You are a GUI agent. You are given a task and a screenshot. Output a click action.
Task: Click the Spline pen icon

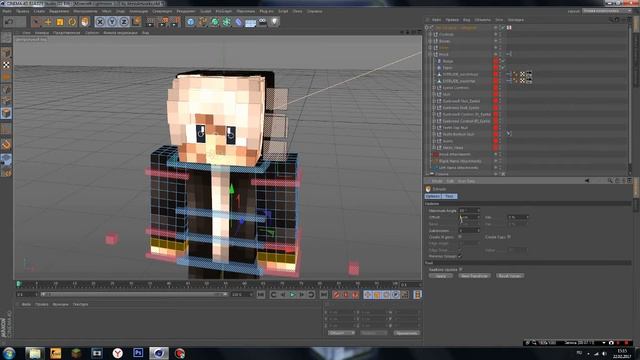202,22
